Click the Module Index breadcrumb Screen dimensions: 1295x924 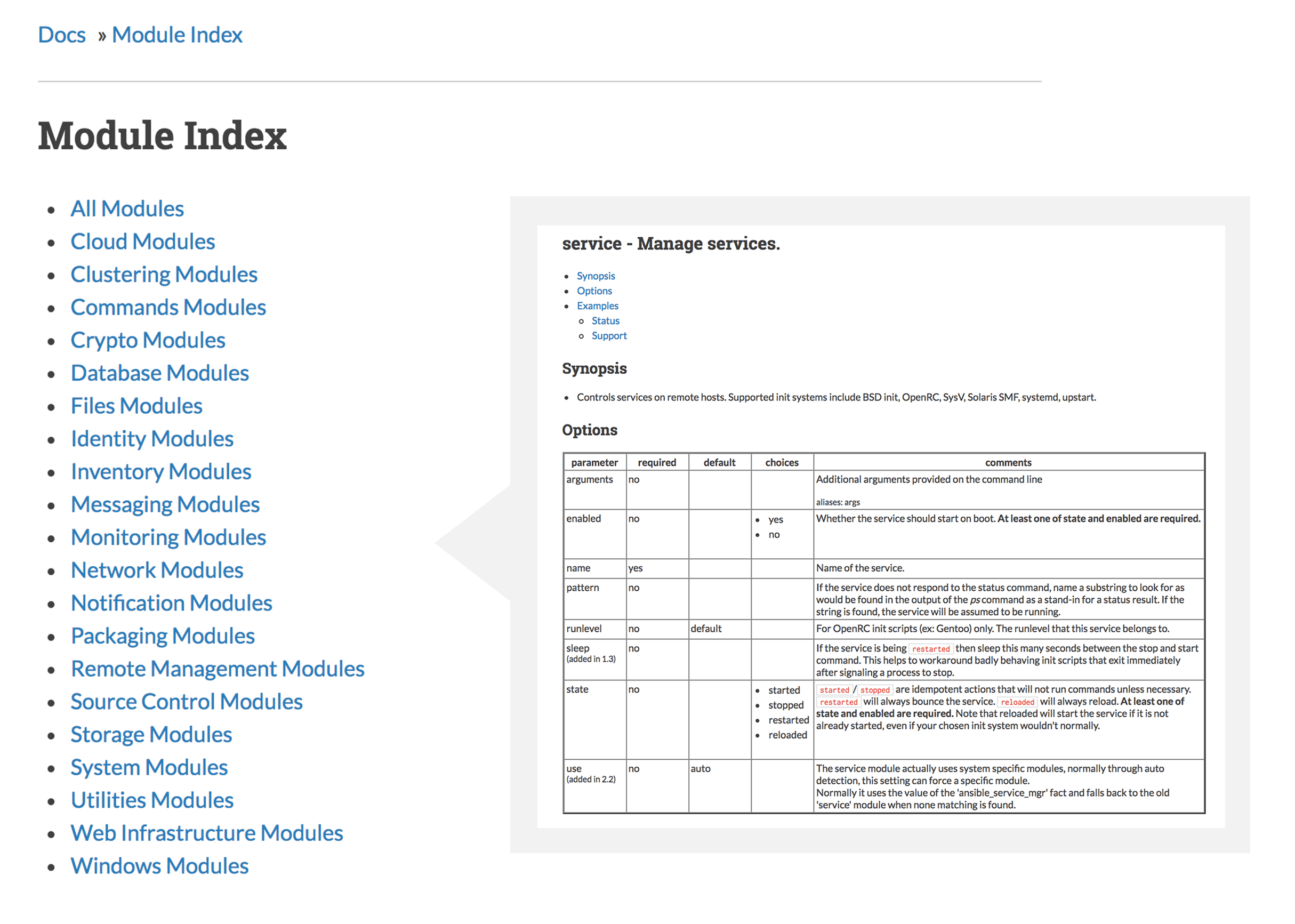(x=176, y=34)
